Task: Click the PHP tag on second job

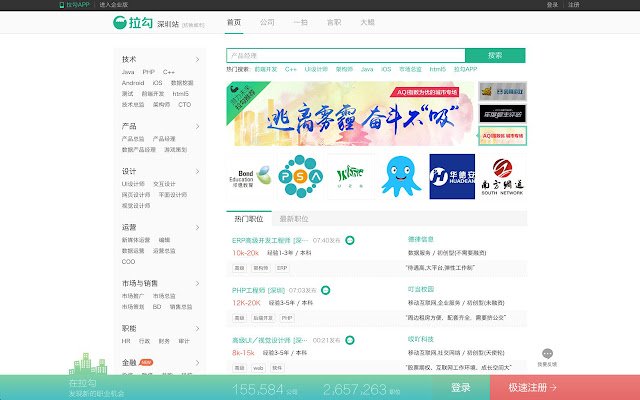Action: tap(287, 318)
